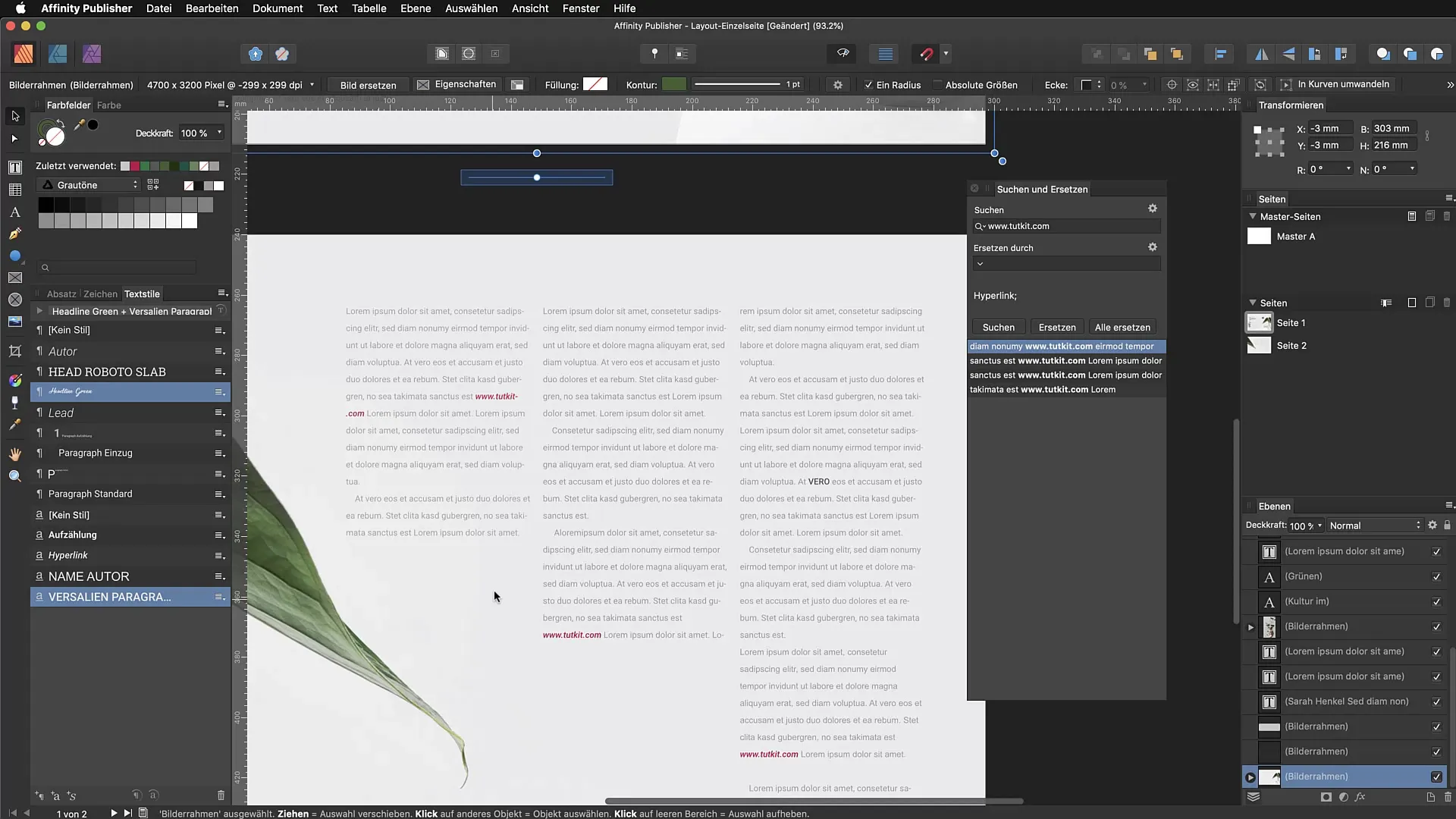Click In Kurven umwandeln button
Image resolution: width=1456 pixels, height=819 pixels.
[x=1335, y=84]
